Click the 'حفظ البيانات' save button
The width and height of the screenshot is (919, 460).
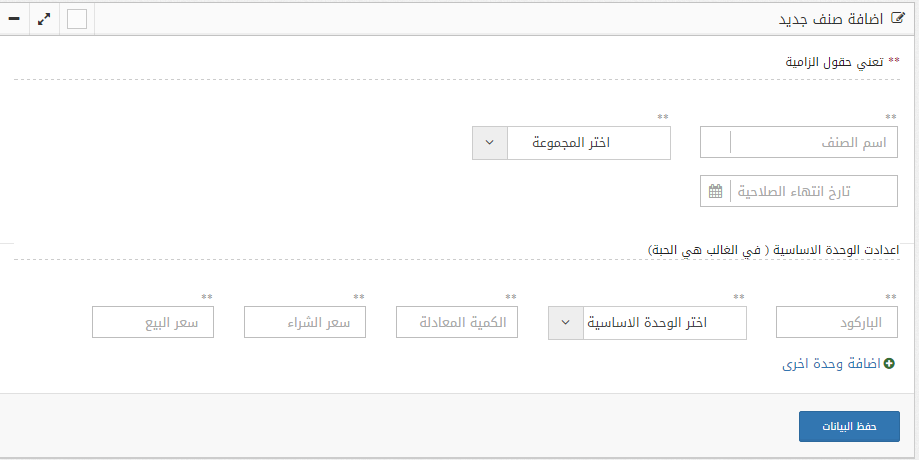pos(849,426)
